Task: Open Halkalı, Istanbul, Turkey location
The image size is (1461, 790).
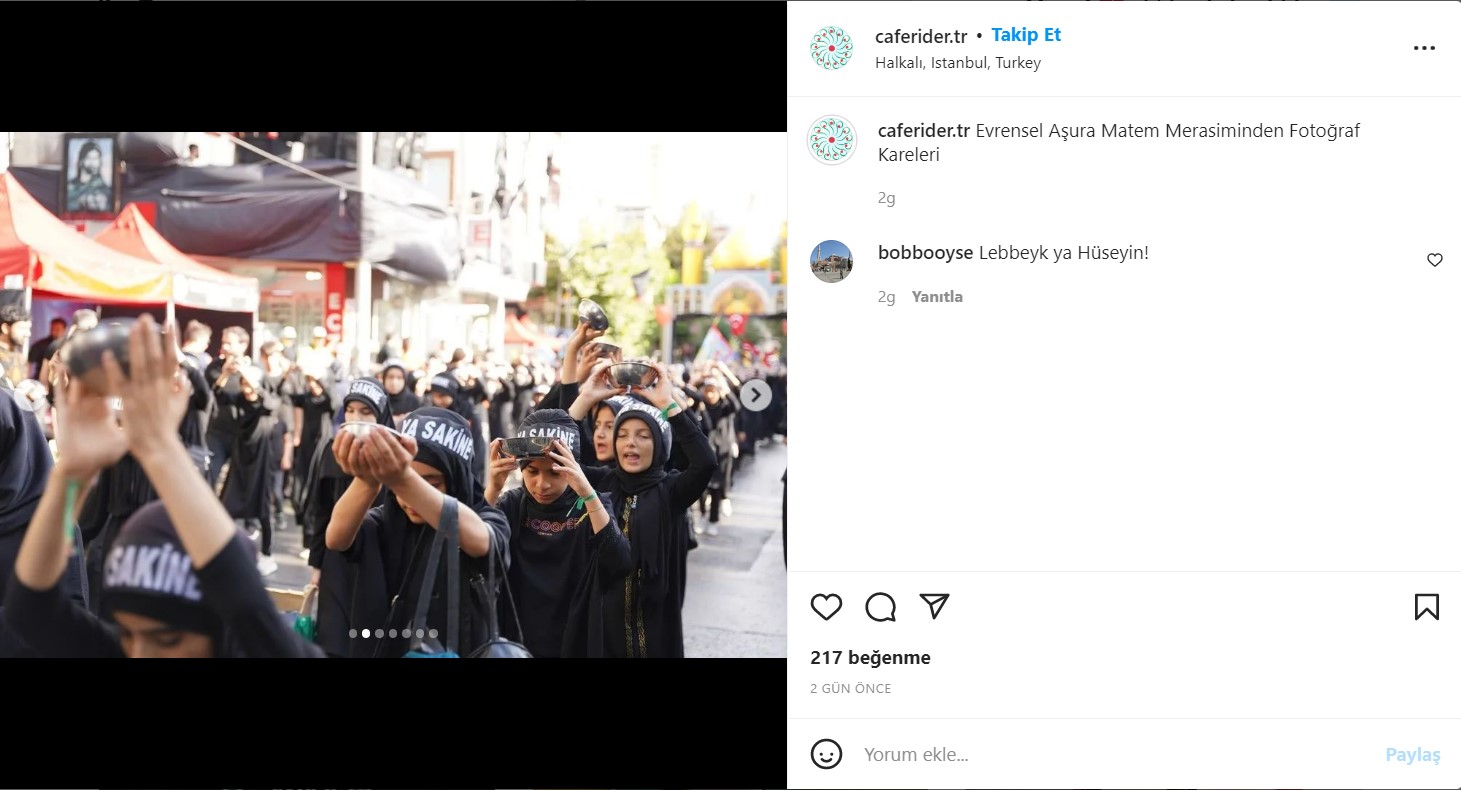Action: (957, 63)
